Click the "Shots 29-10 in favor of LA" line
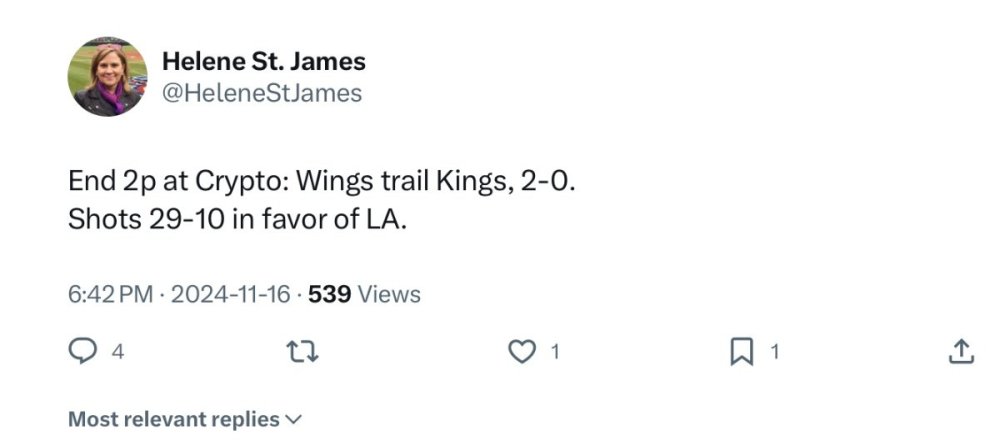Image resolution: width=1000 pixels, height=446 pixels. coord(237,220)
